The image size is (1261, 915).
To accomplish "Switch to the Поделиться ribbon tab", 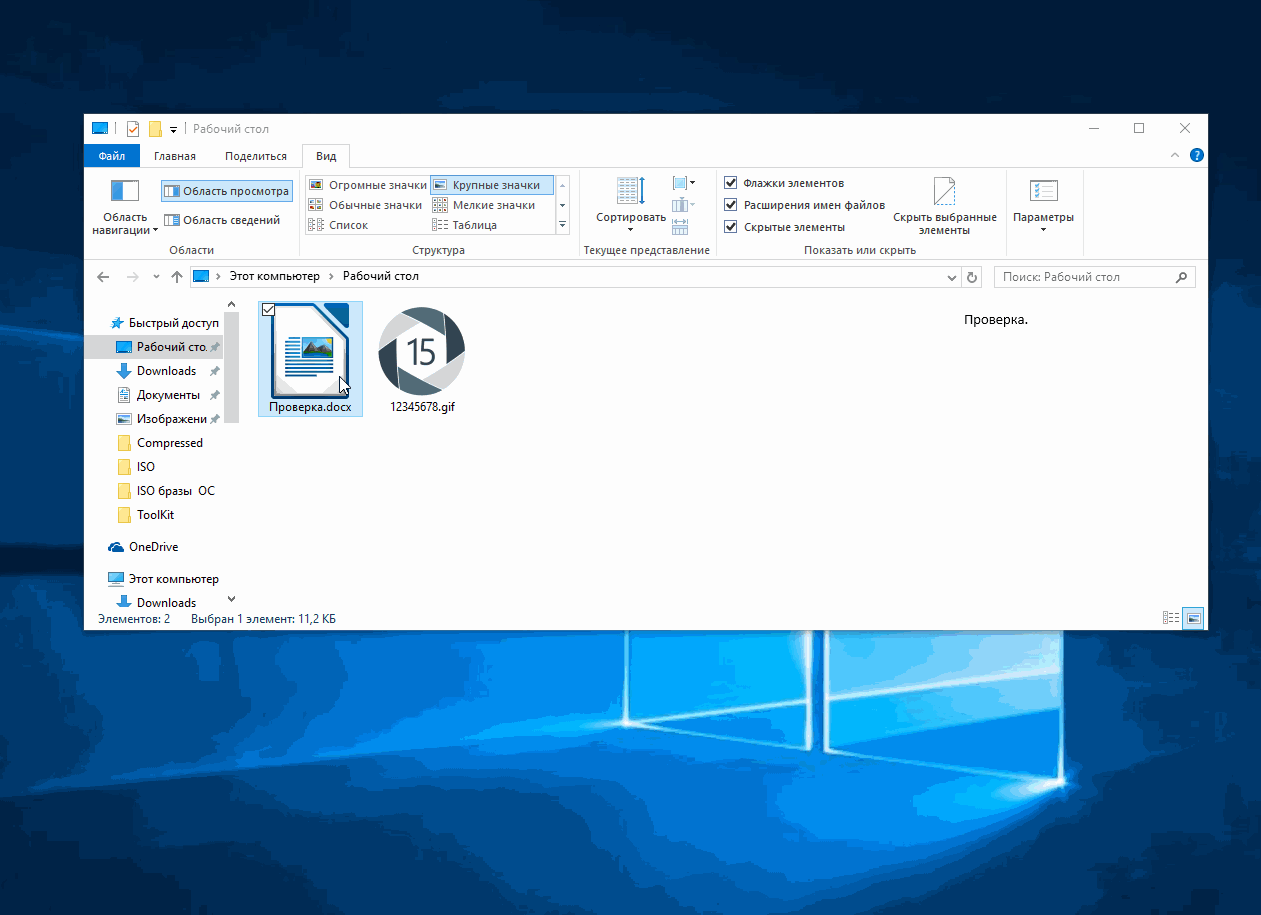I will [x=256, y=156].
